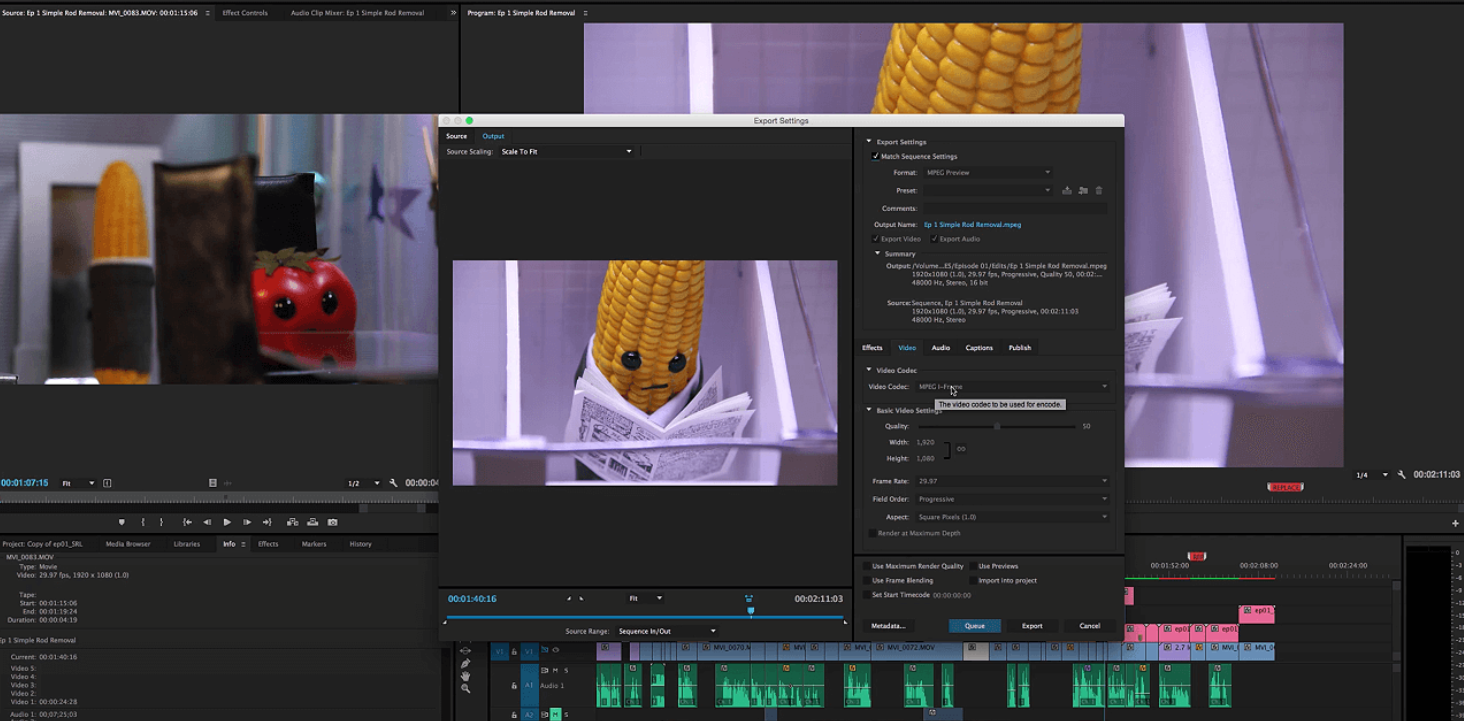The image size is (1464, 721).
Task: Click the Drag Video Only filmstrip icon
Action: coord(212,483)
